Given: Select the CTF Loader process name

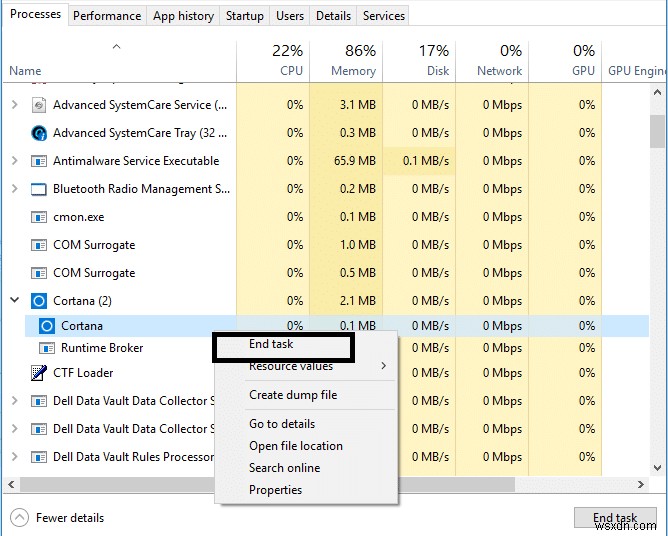Looking at the screenshot, I should [83, 373].
